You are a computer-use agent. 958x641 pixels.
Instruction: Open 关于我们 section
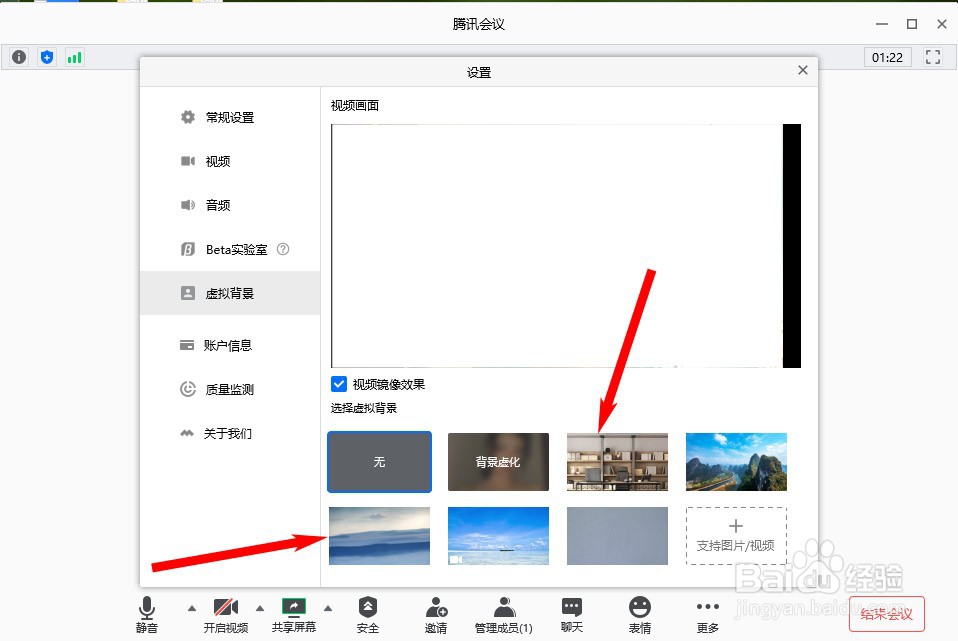(x=230, y=433)
